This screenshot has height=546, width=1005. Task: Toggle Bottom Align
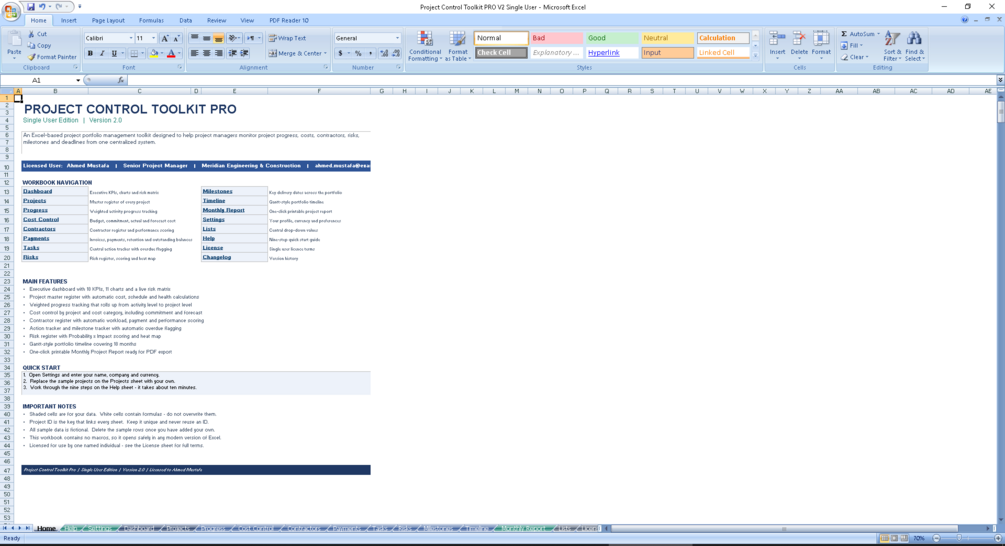[x=219, y=38]
